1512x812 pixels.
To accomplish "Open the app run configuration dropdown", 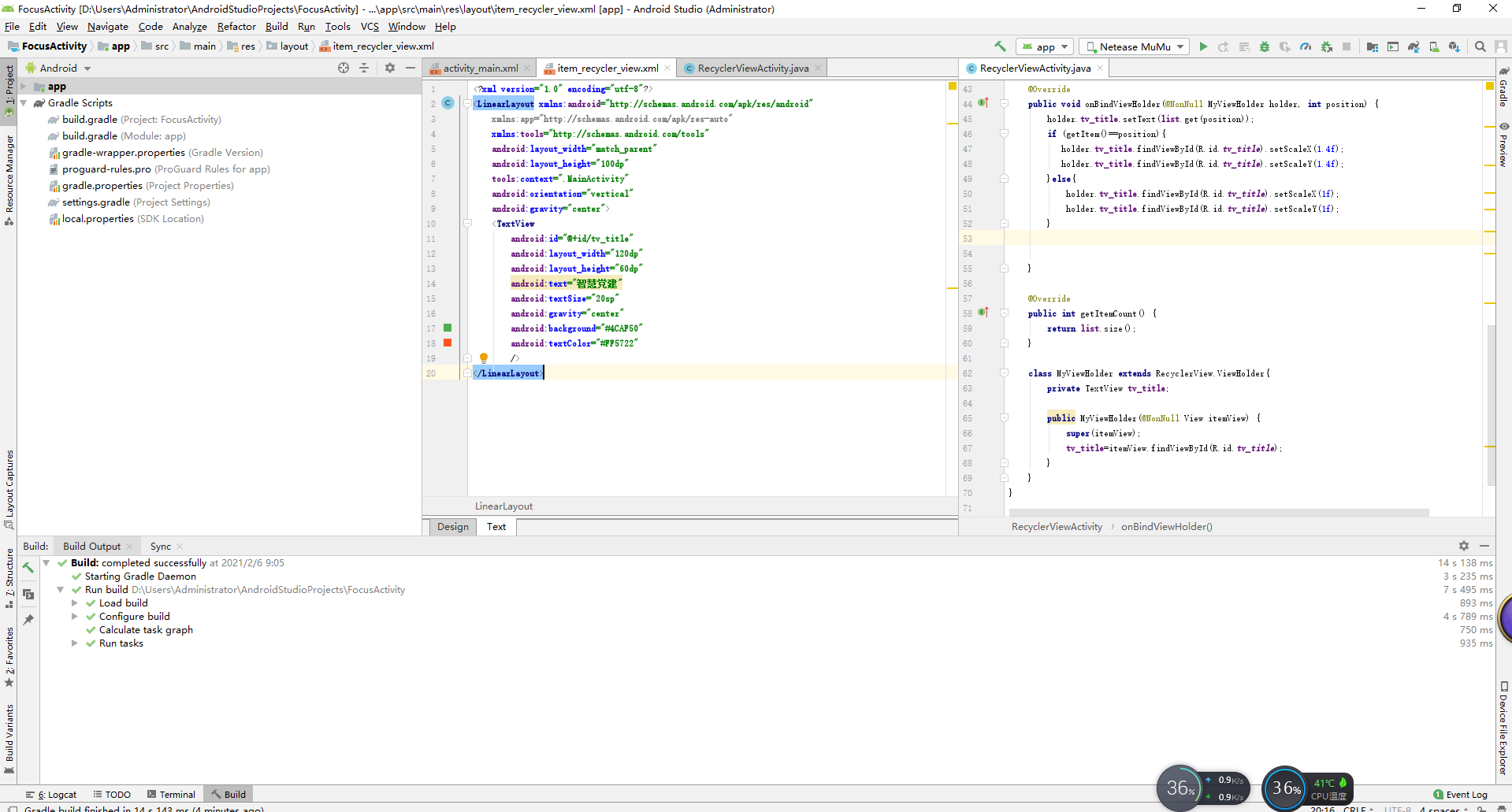I will point(1045,46).
